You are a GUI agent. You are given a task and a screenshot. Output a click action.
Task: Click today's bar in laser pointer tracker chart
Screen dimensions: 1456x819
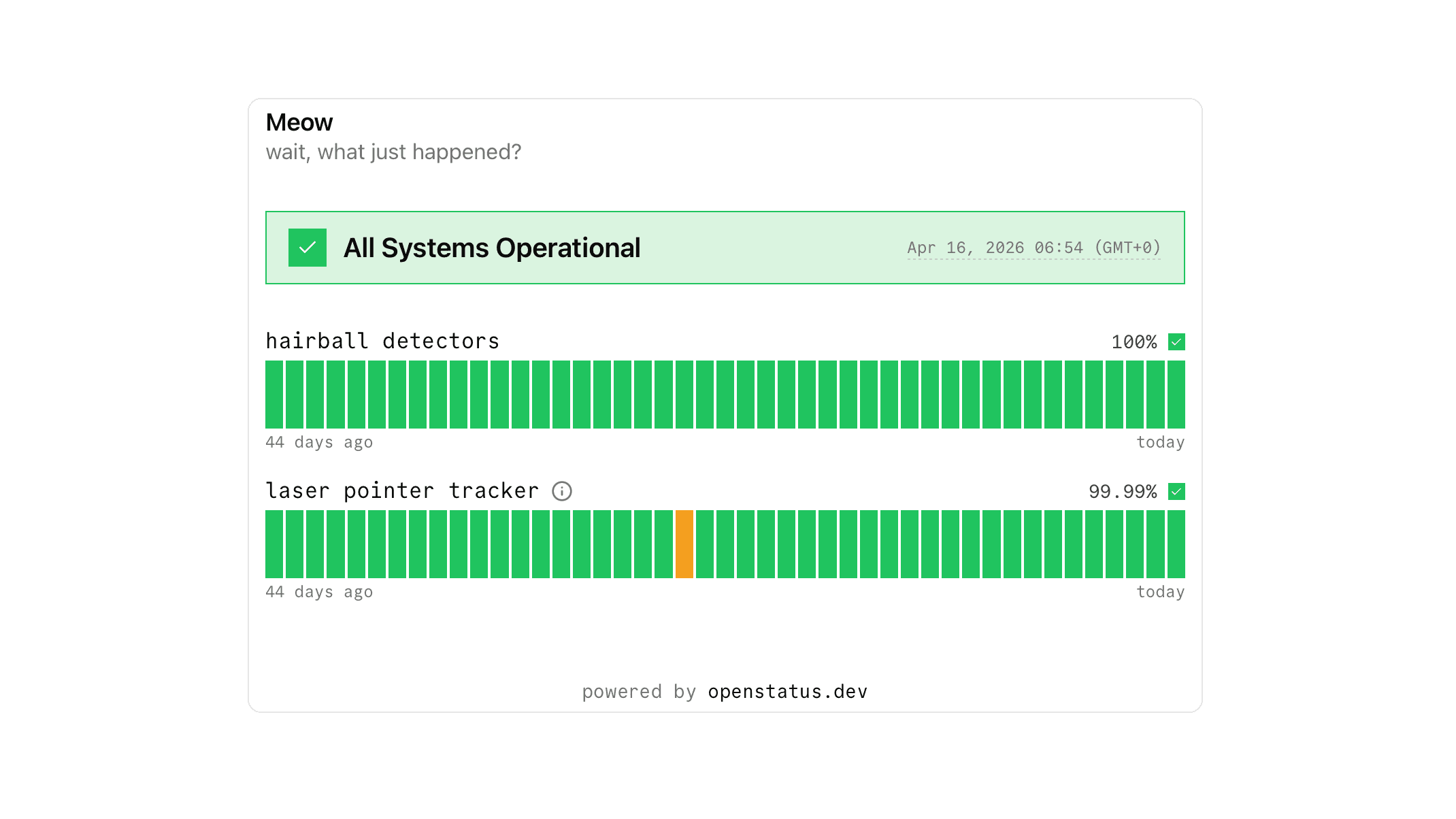[1176, 544]
